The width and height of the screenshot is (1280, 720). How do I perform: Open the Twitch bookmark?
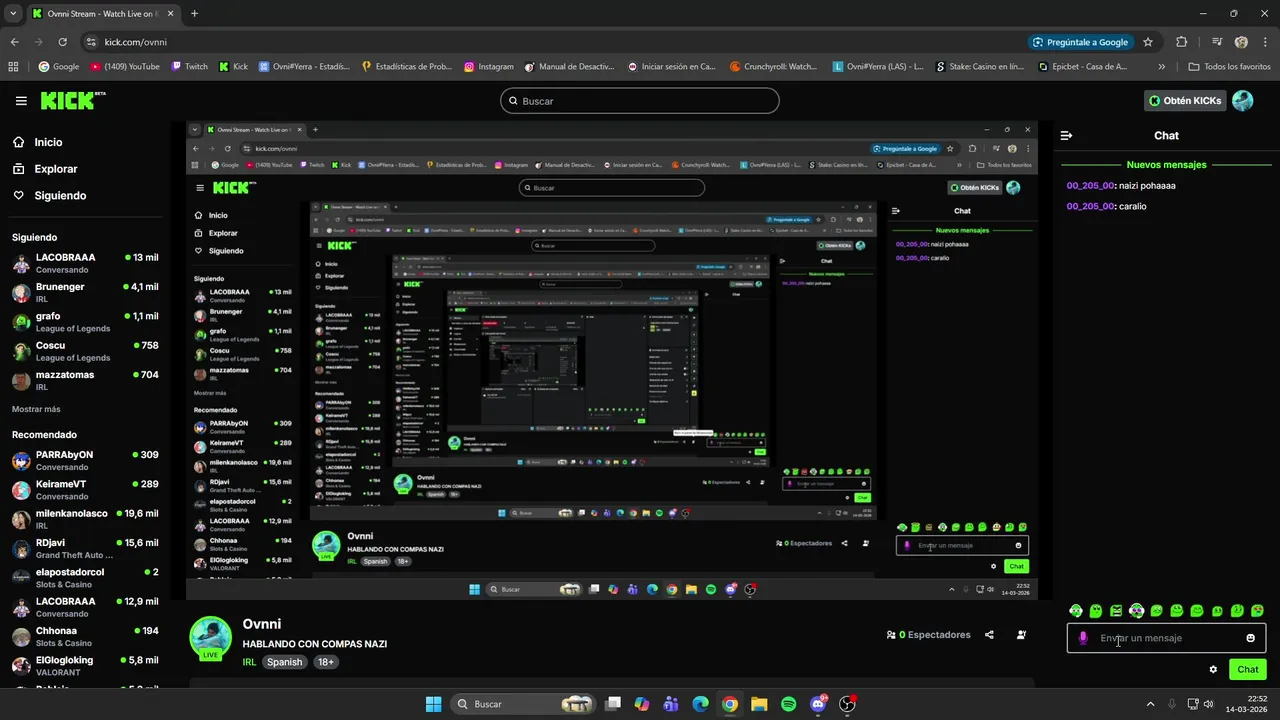tap(190, 67)
